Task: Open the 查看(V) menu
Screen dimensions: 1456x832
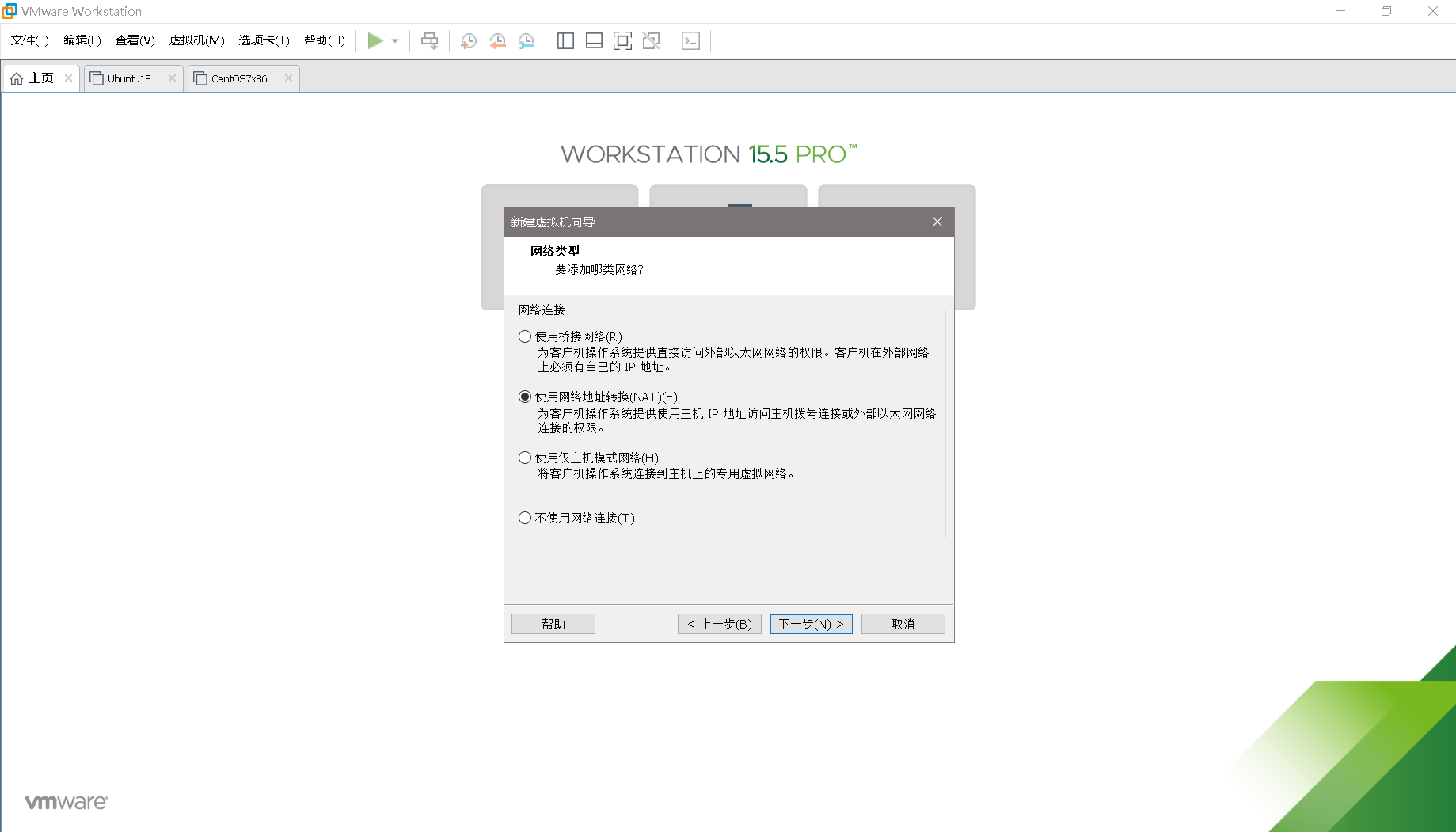Action: pyautogui.click(x=135, y=40)
